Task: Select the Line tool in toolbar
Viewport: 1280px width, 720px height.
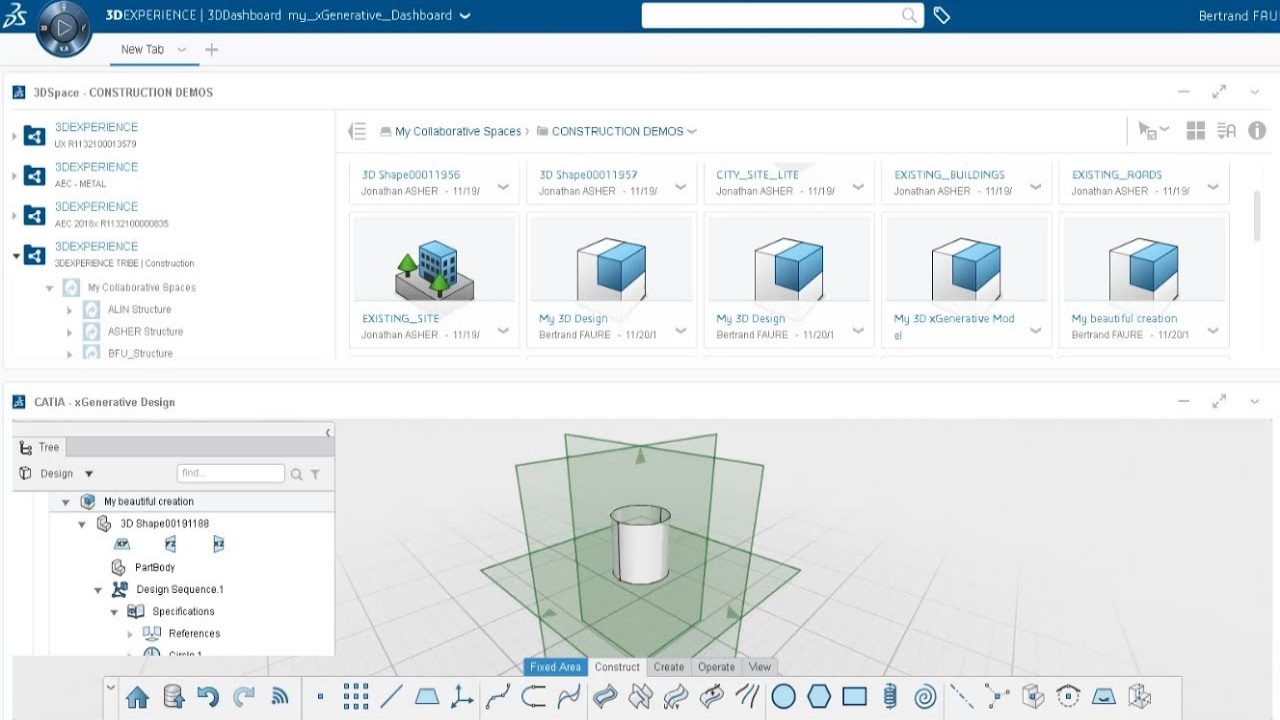Action: click(391, 697)
